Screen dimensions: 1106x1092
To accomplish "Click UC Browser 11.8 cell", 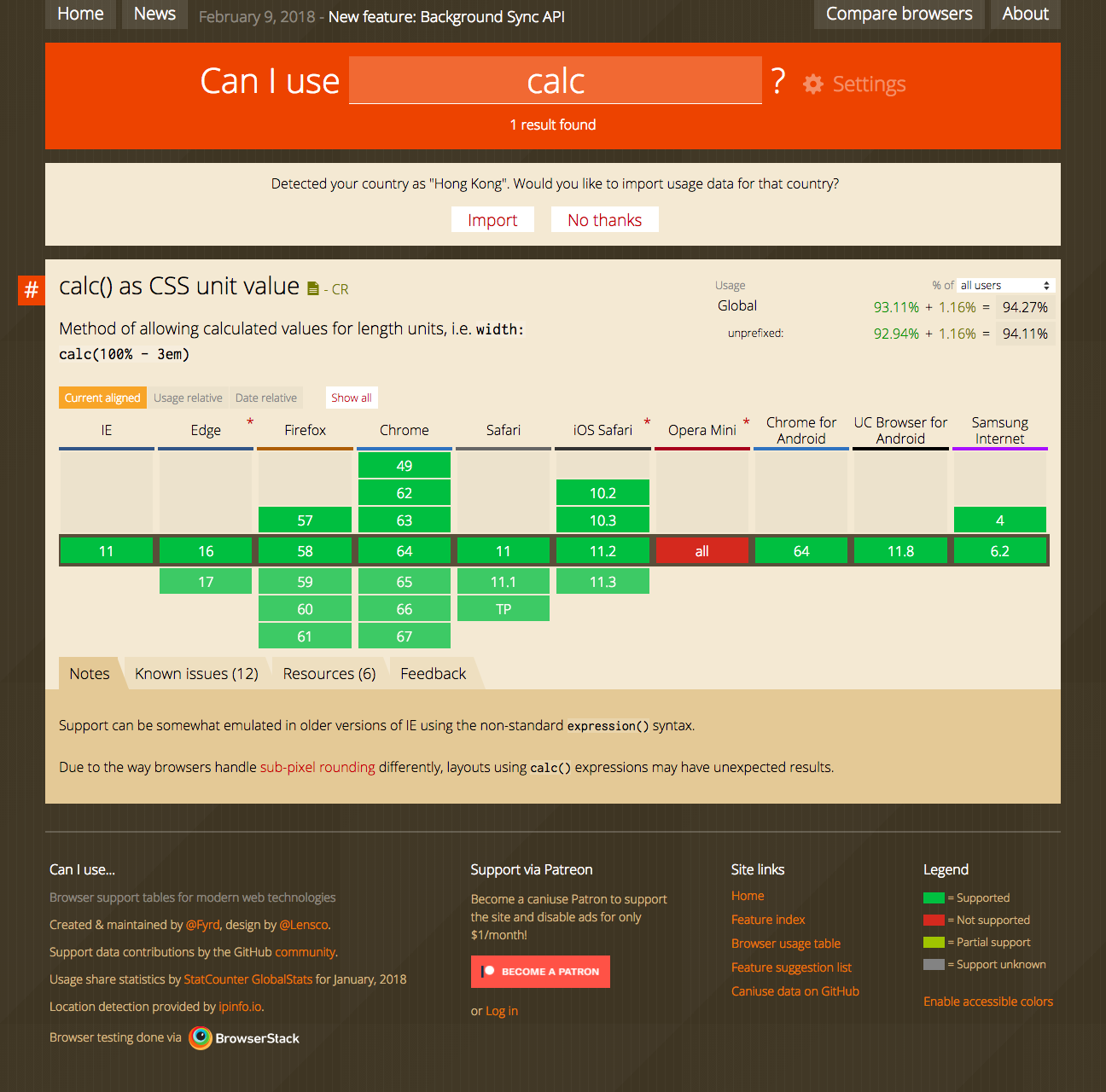I will (900, 551).
